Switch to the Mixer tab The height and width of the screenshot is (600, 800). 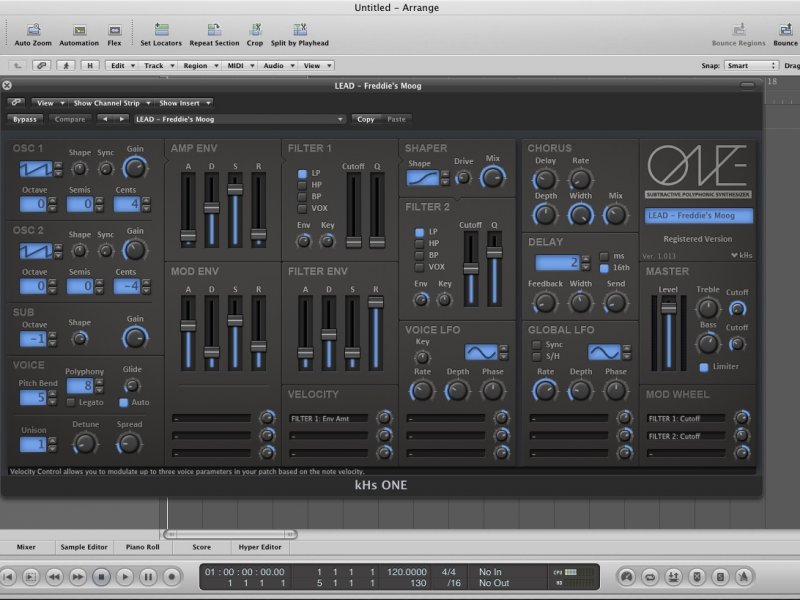(x=26, y=547)
